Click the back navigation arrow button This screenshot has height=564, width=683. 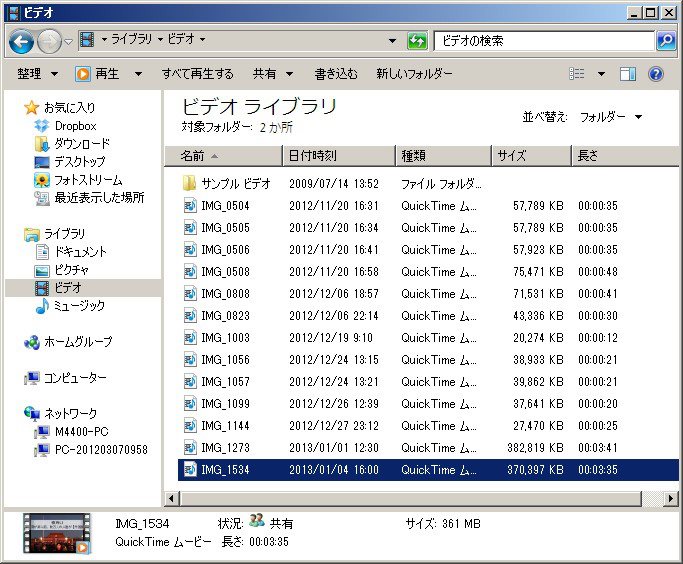(x=22, y=41)
